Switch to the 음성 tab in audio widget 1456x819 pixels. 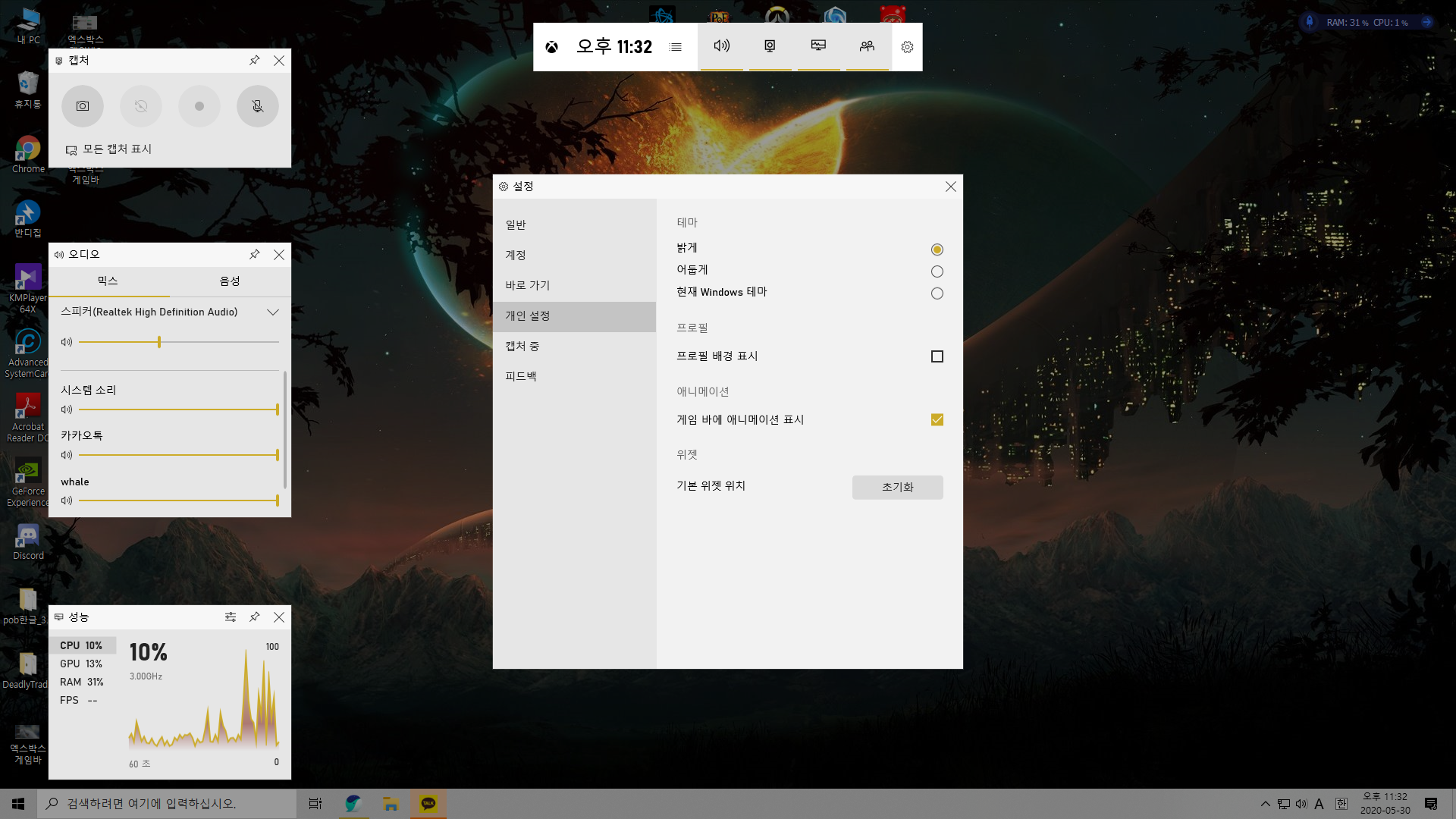pos(230,281)
